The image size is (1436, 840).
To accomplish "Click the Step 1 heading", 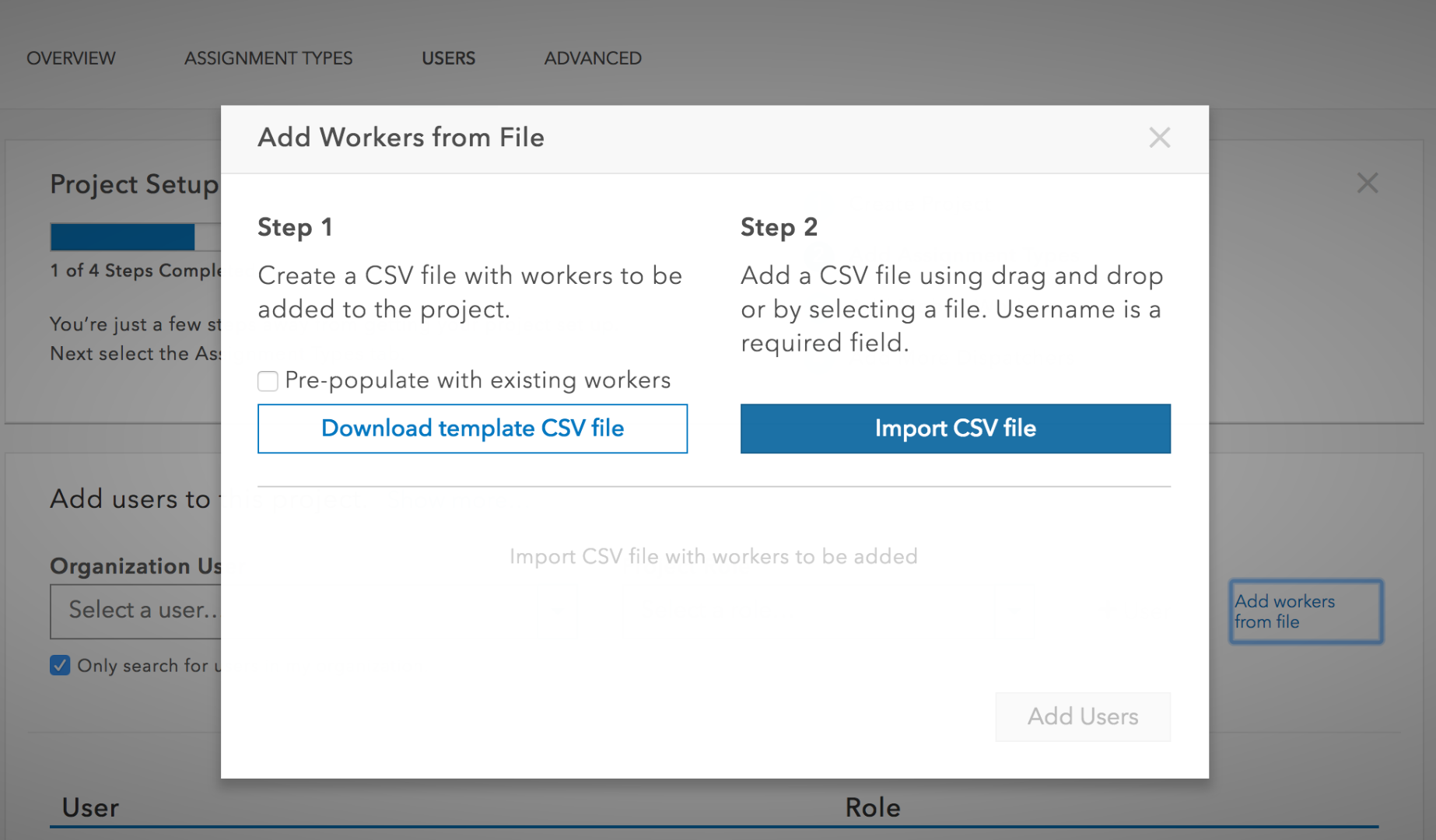I will (x=295, y=227).
